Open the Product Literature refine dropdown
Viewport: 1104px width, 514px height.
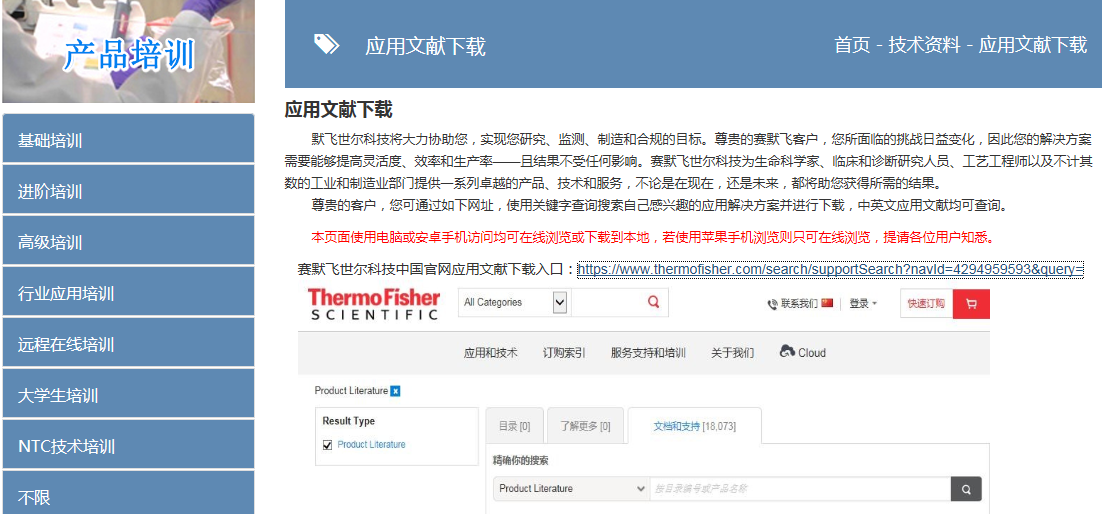(x=571, y=489)
